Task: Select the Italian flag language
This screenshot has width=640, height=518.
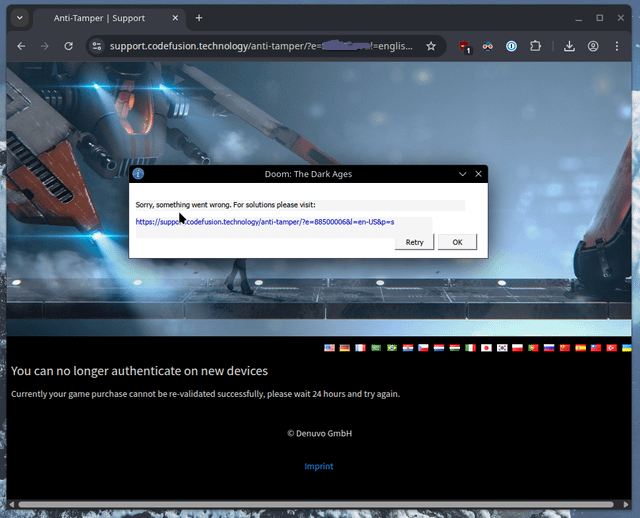Action: coord(471,348)
